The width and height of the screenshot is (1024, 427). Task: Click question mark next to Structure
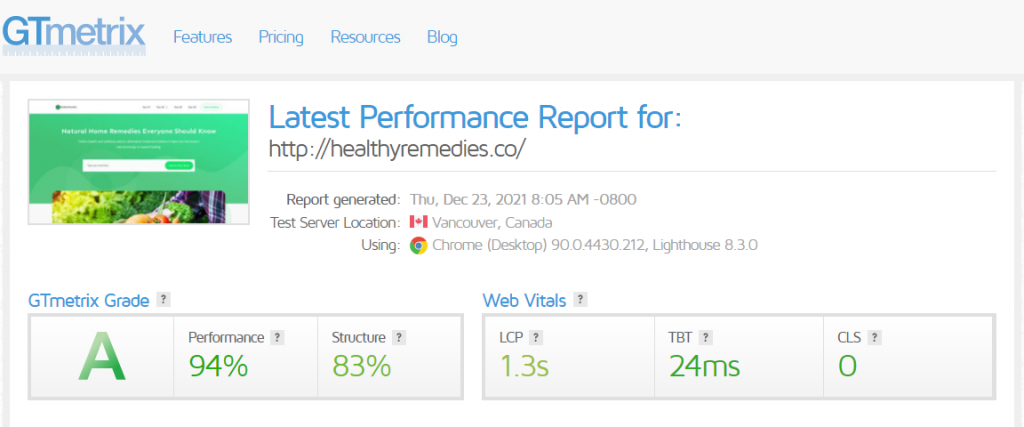coord(399,338)
